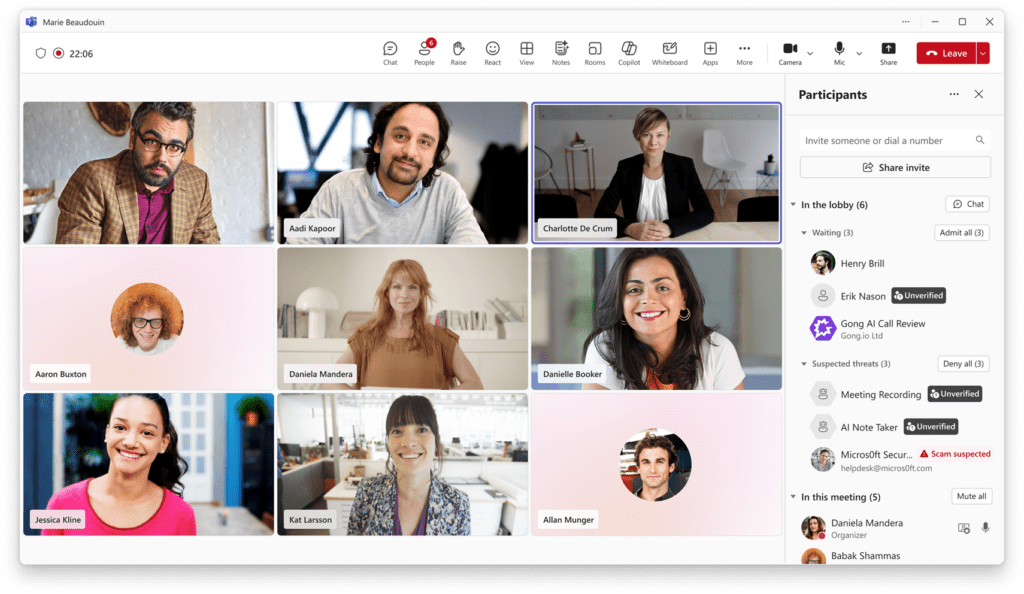Expand the Leave button dropdown
The height and width of the screenshot is (594, 1024).
[981, 52]
